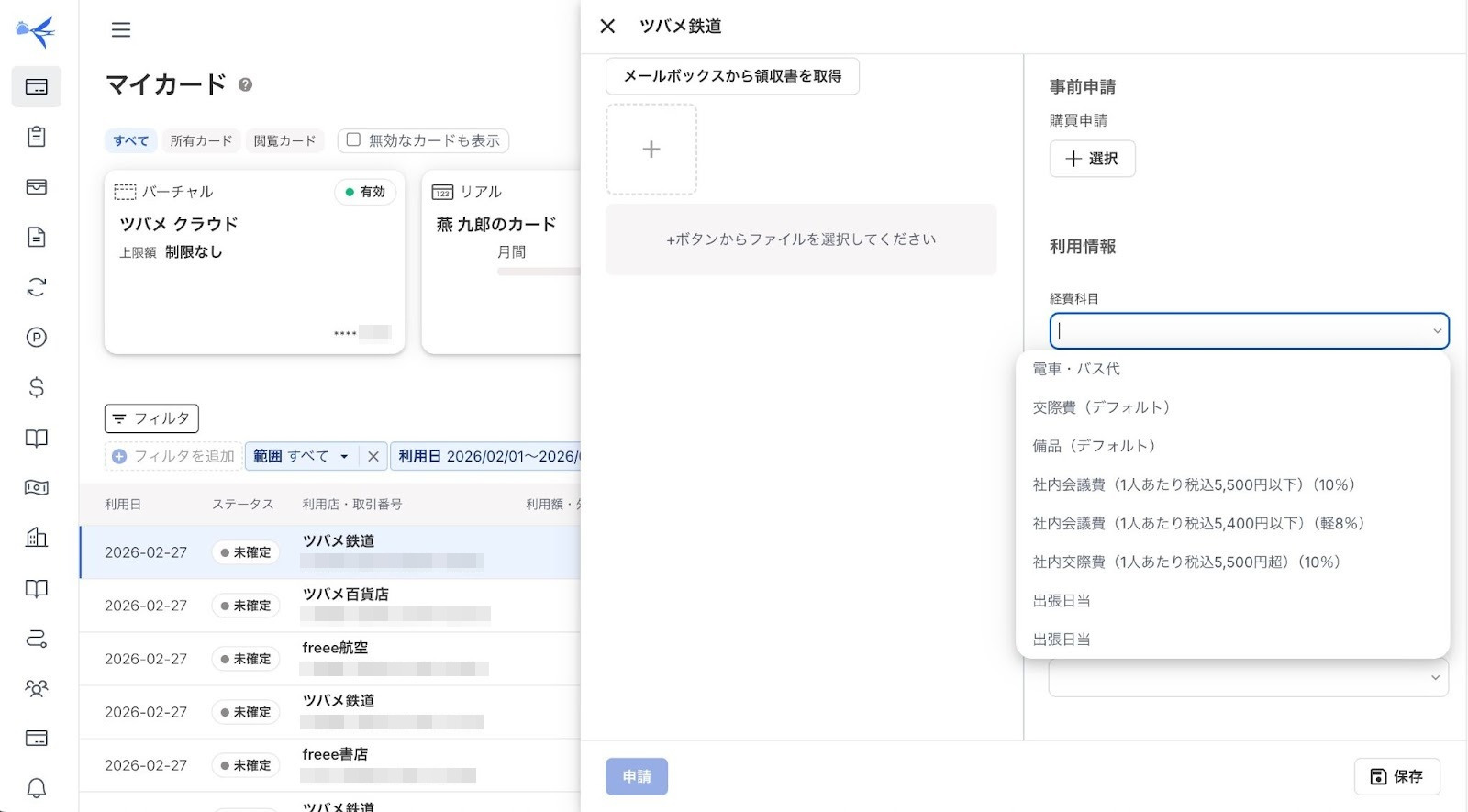The height and width of the screenshot is (812, 1468).
Task: Open the circled P icon in the sidebar
Action: click(37, 338)
